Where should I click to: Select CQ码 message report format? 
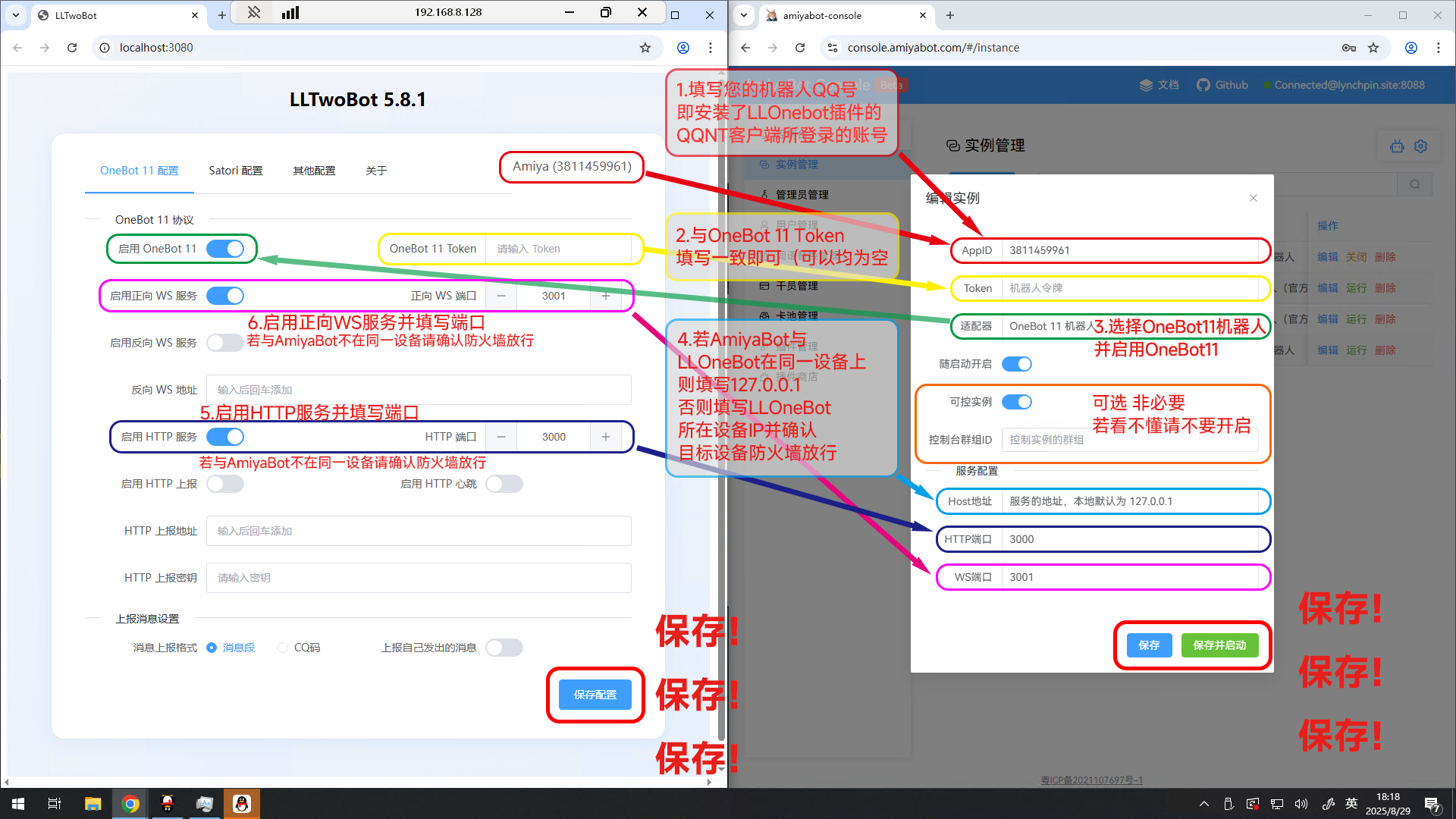click(283, 648)
